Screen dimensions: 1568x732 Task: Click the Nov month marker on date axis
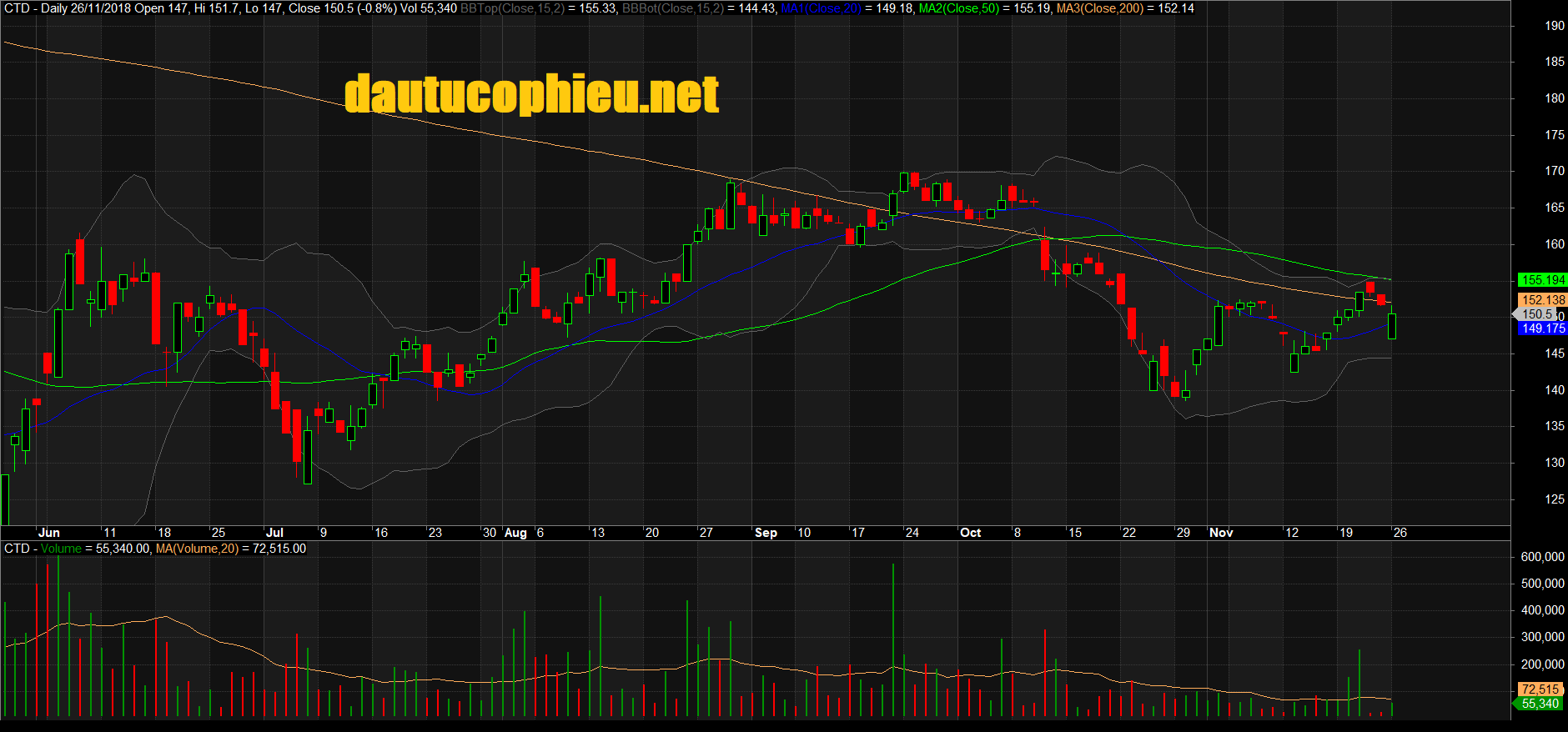coord(1221,533)
